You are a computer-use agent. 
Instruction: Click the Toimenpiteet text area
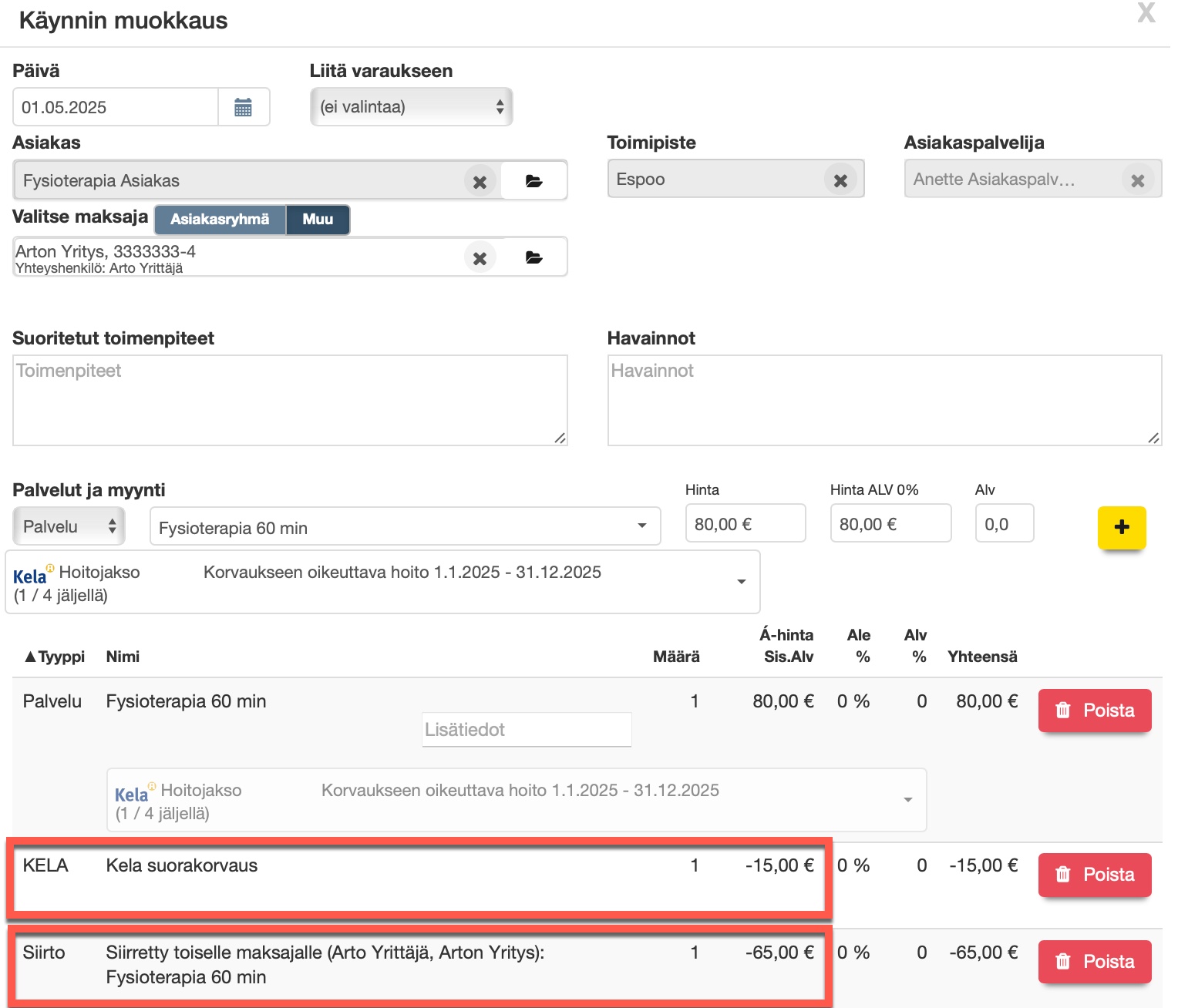click(x=290, y=401)
